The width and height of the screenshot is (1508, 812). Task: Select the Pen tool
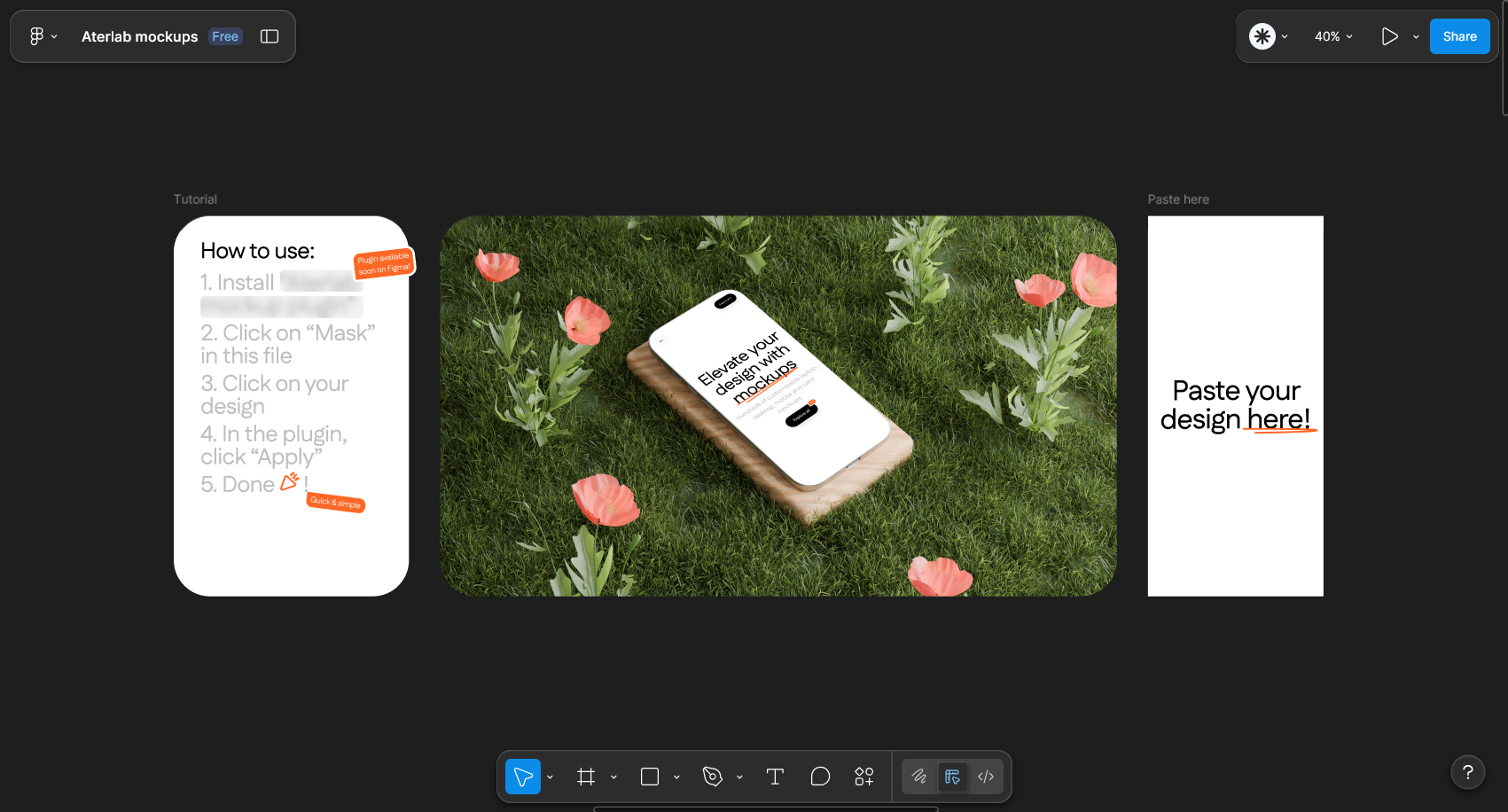pos(713,777)
